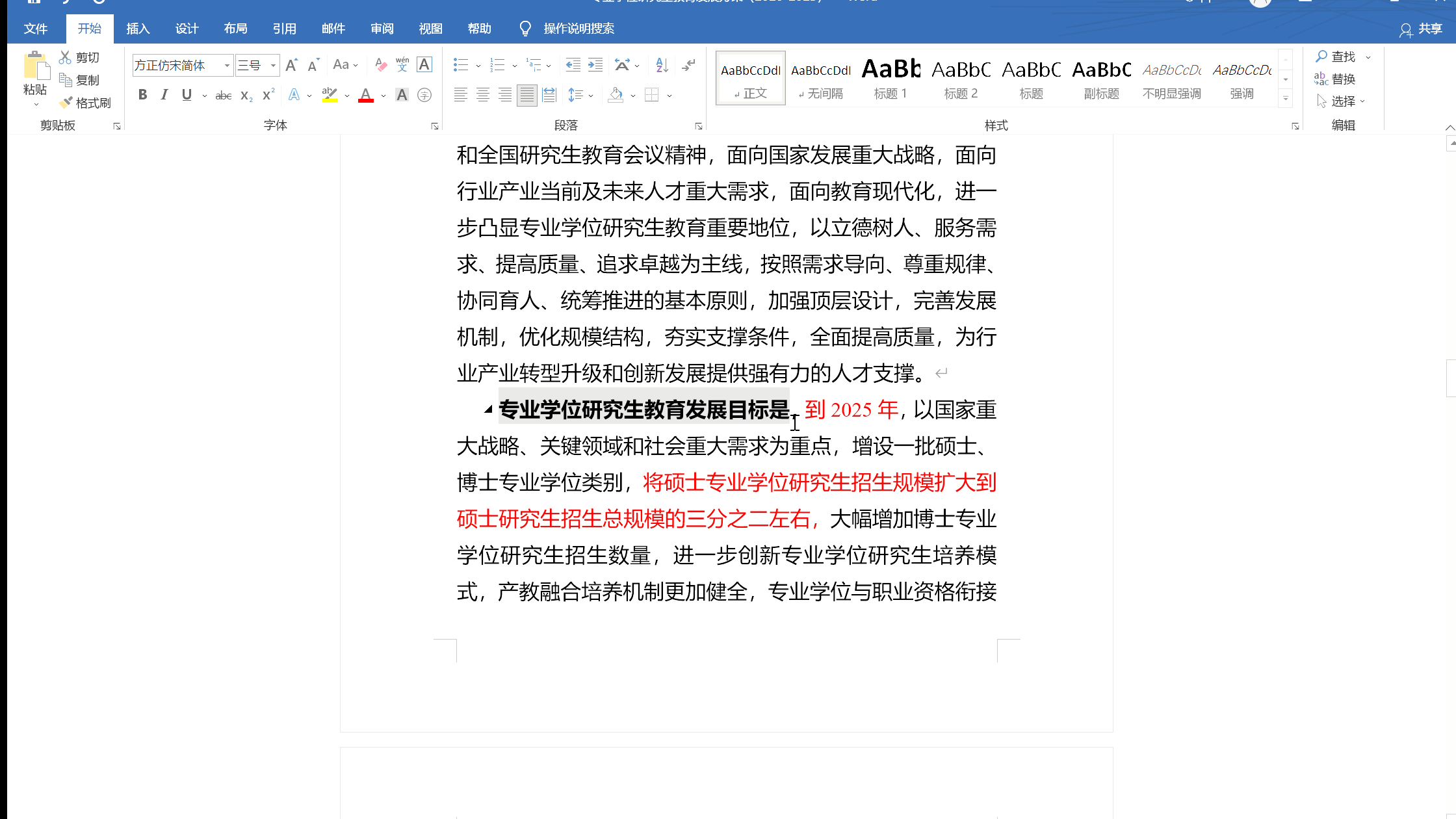Click the bullet list icon
The width and height of the screenshot is (1456, 819).
click(x=461, y=64)
